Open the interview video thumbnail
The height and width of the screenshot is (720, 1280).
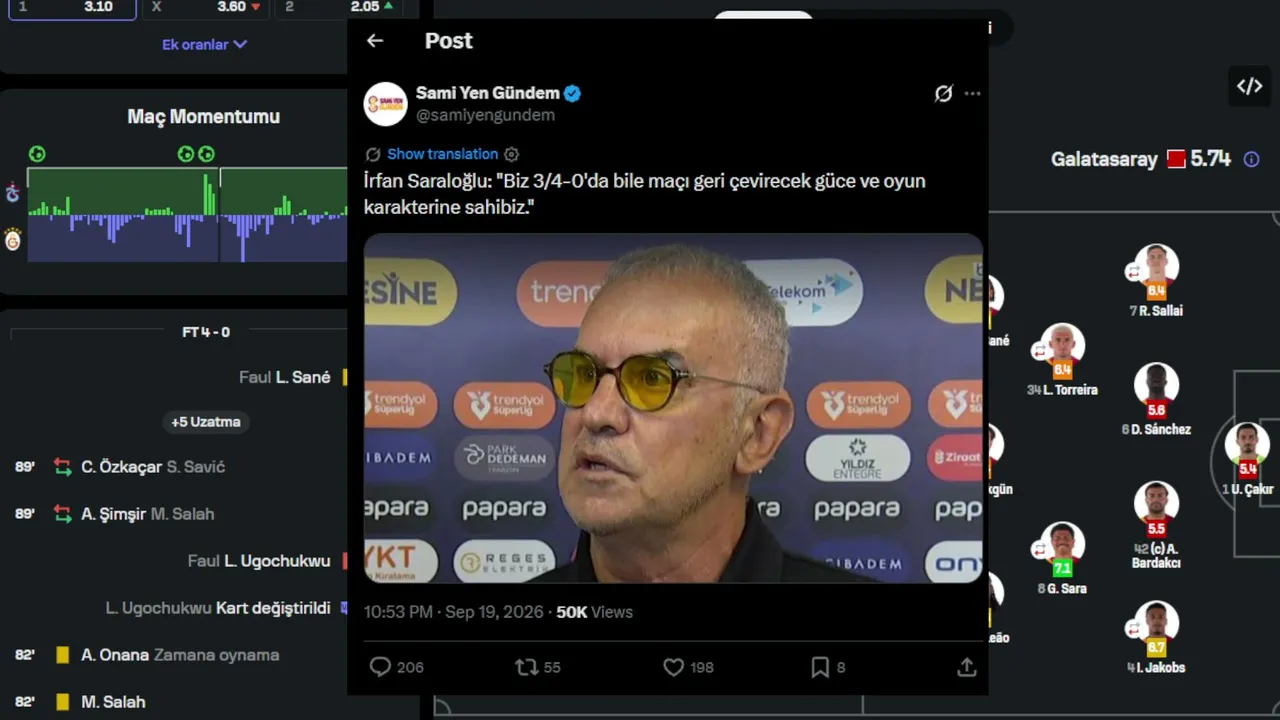674,408
